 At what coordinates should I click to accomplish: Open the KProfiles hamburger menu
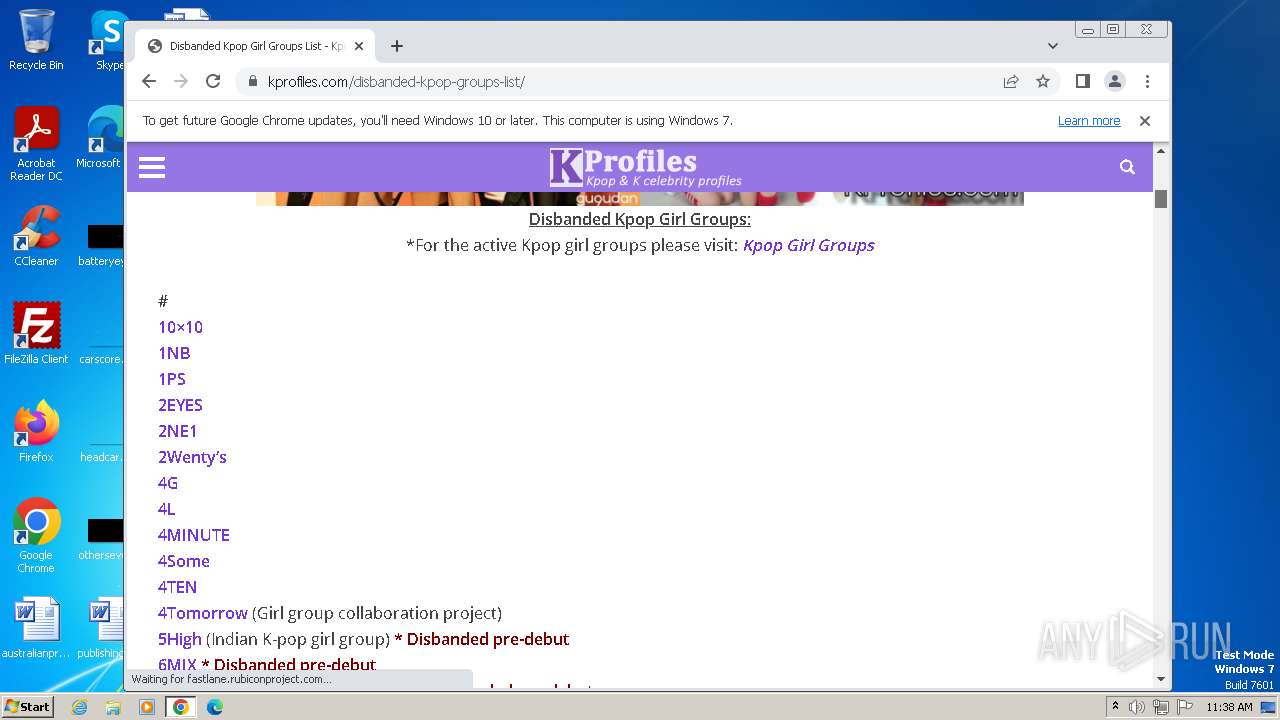pyautogui.click(x=152, y=167)
